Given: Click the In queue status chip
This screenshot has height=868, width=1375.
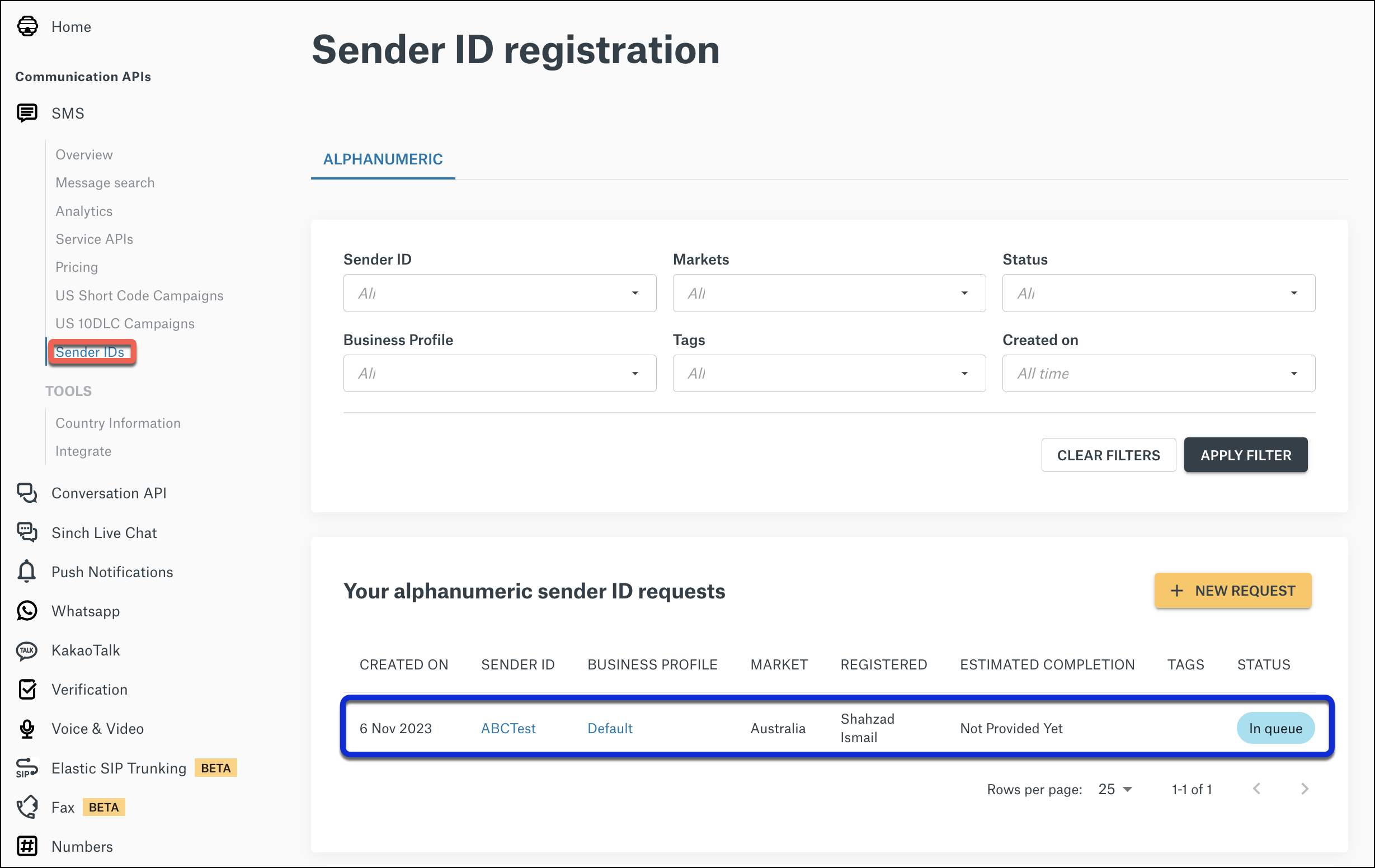Looking at the screenshot, I should pyautogui.click(x=1275, y=728).
